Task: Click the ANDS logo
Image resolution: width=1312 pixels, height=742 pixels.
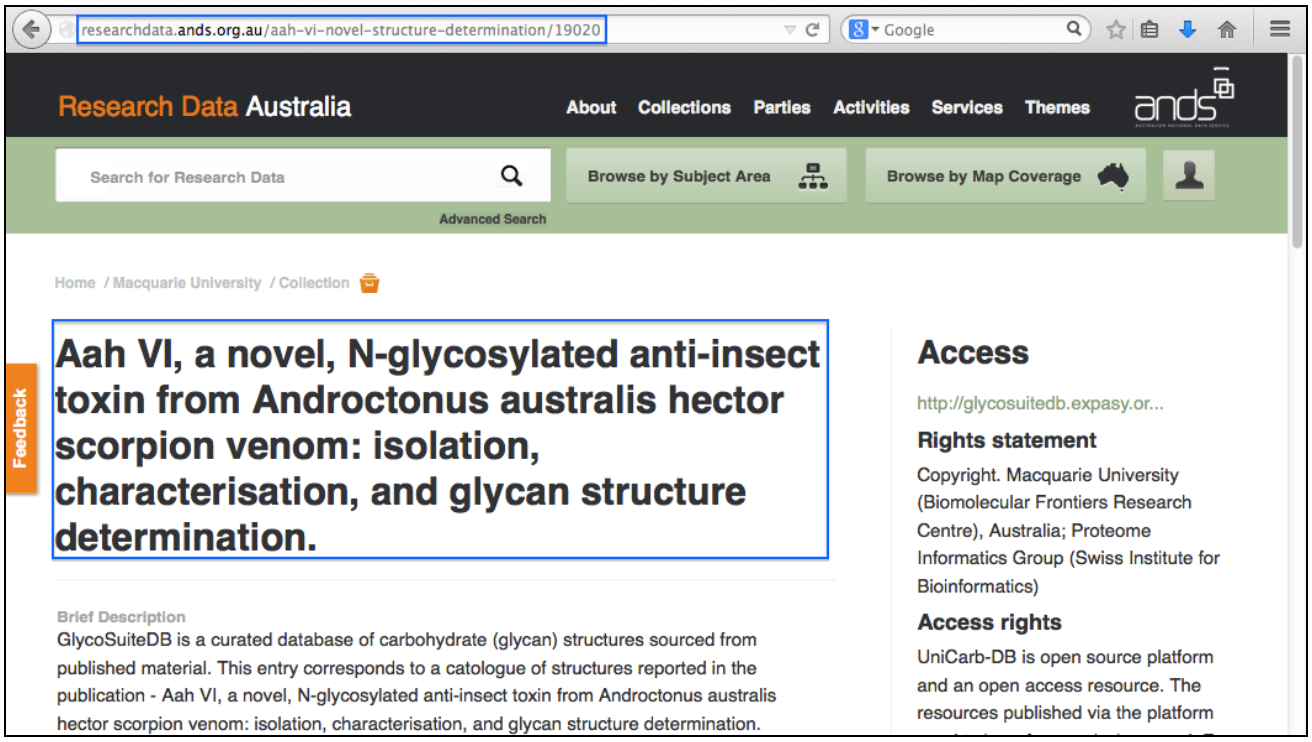Action: pos(1184,100)
